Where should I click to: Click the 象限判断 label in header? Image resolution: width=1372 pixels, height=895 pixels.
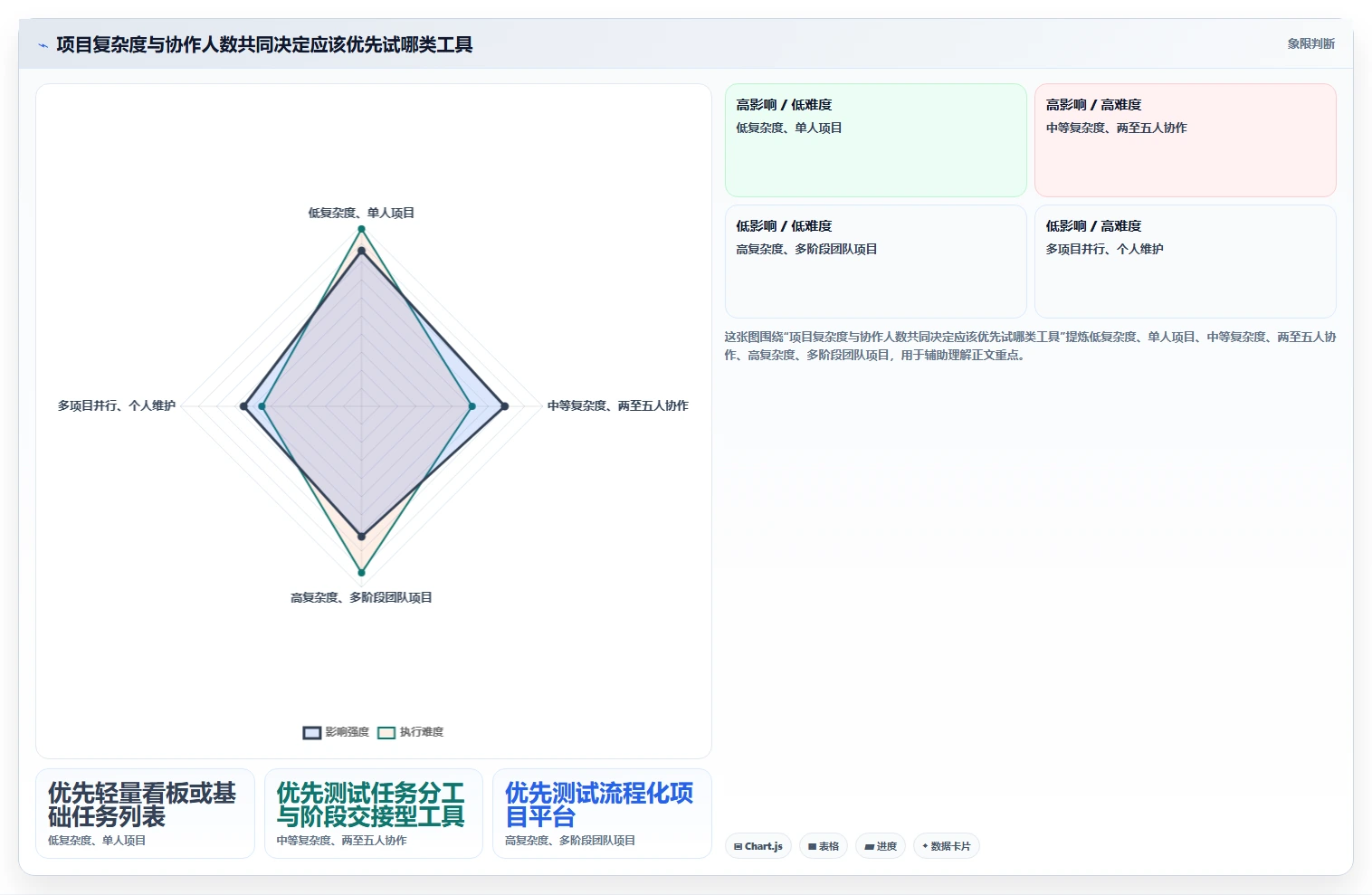pyautogui.click(x=1310, y=43)
